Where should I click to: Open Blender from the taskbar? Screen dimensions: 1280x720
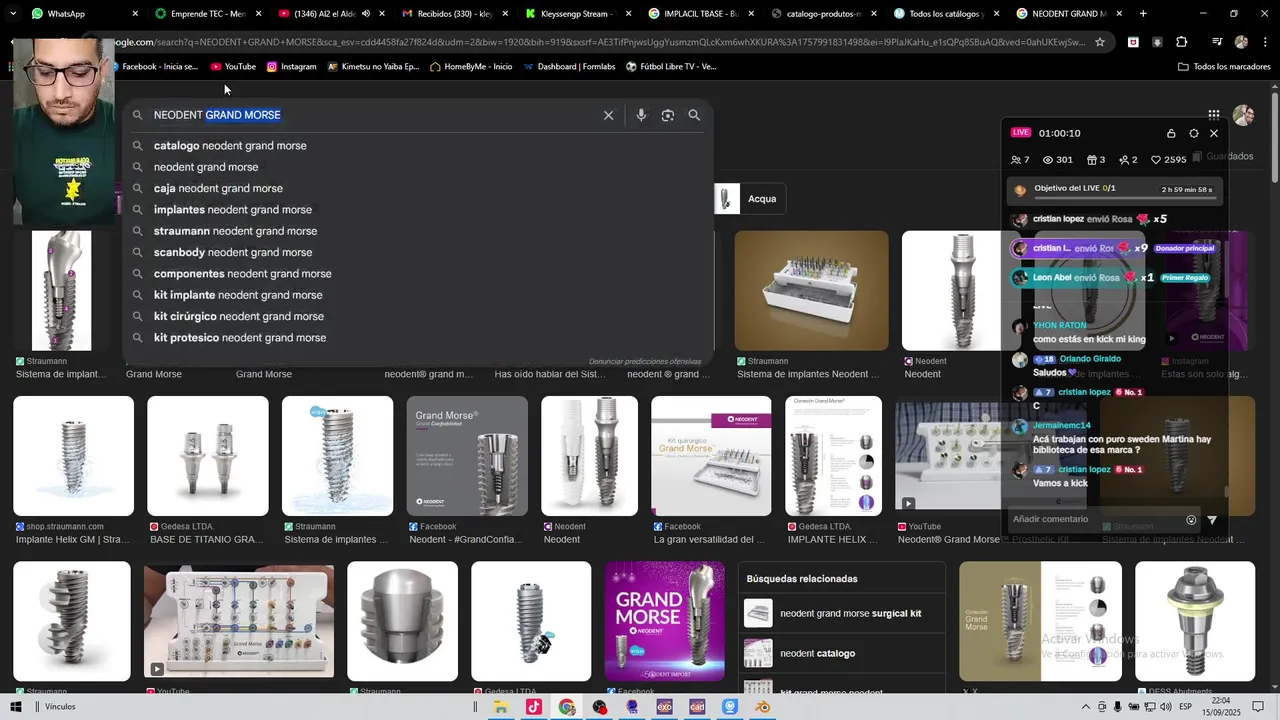pos(762,707)
